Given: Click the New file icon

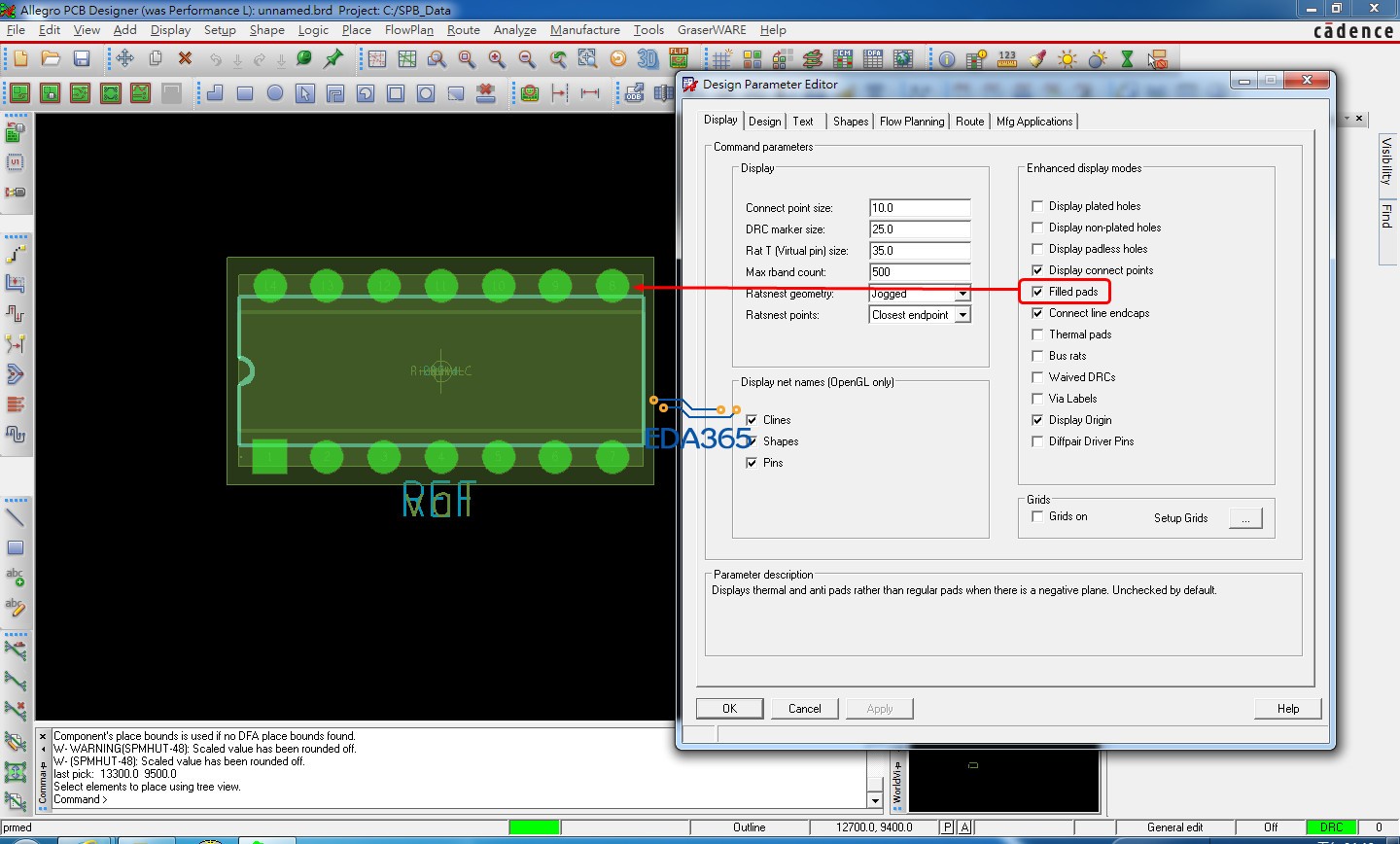Looking at the screenshot, I should tap(20, 59).
